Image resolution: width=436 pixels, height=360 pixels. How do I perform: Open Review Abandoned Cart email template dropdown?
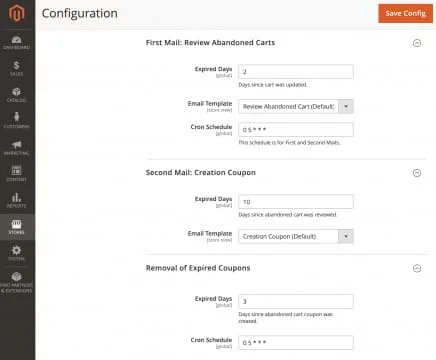pos(296,106)
